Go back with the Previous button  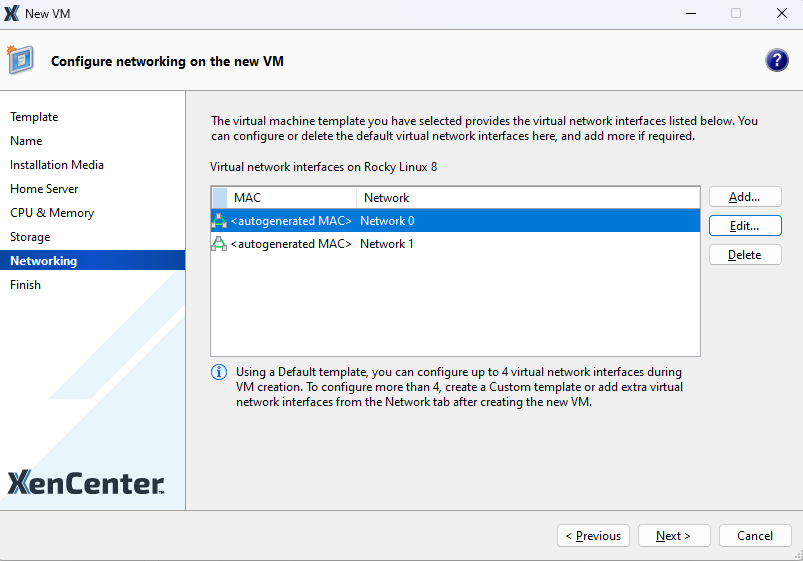tap(593, 536)
